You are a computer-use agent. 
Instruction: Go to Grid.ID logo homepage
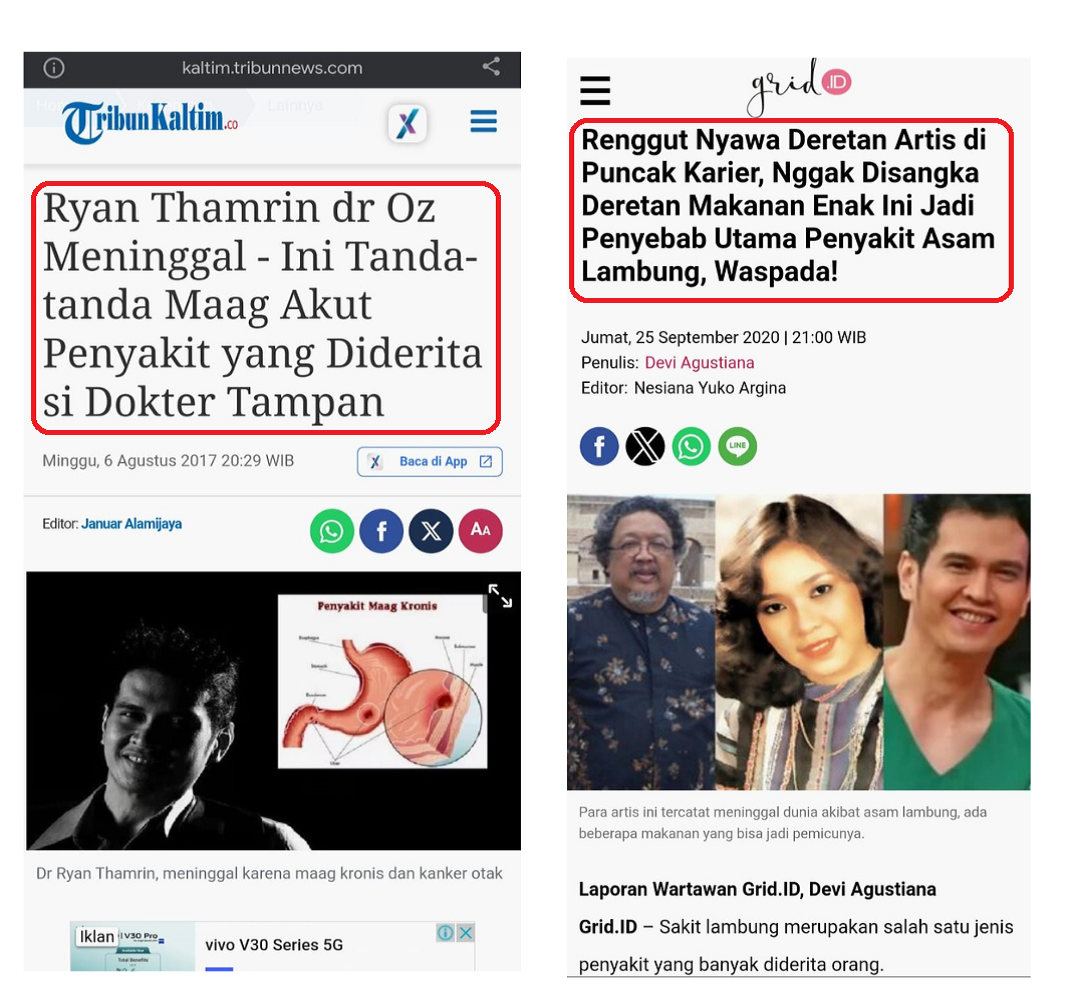[x=799, y=87]
